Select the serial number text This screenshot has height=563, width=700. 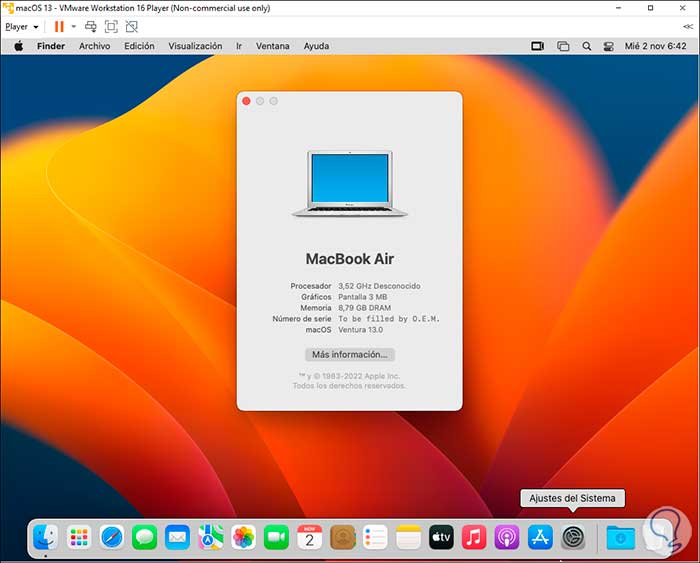coord(389,319)
